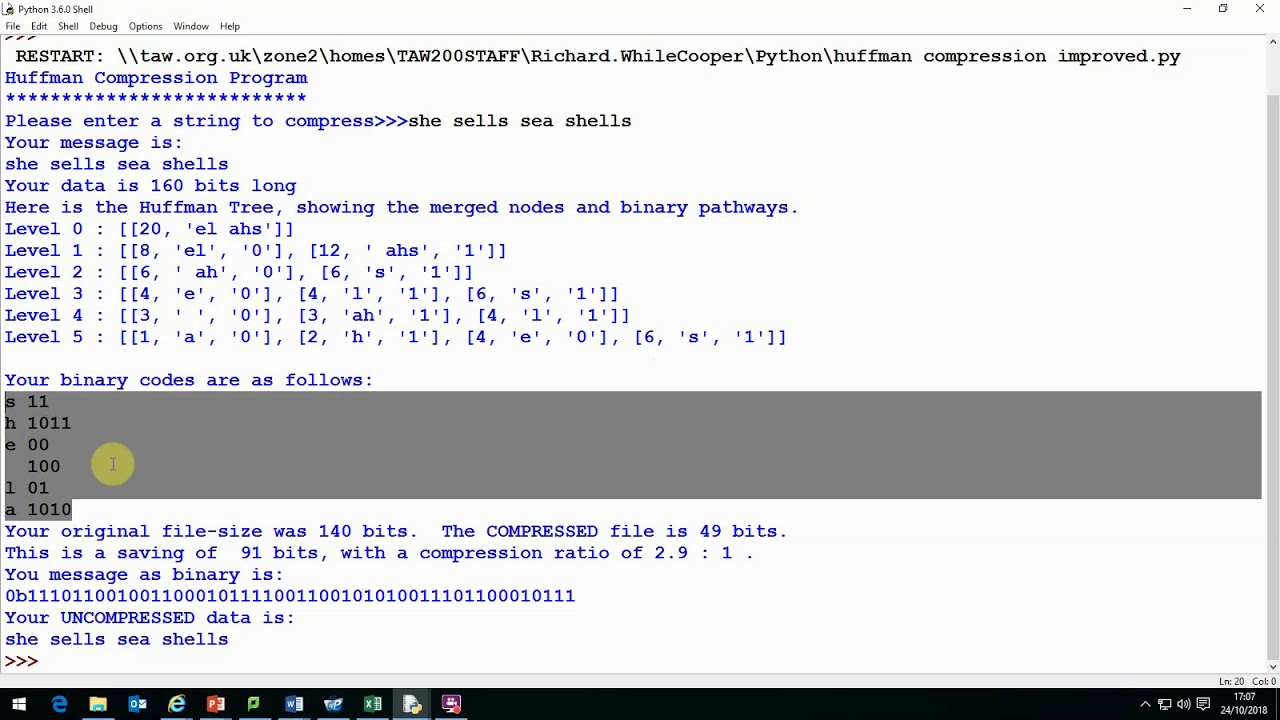Close the Python 3.6.0 Shell window

pyautogui.click(x=1260, y=9)
